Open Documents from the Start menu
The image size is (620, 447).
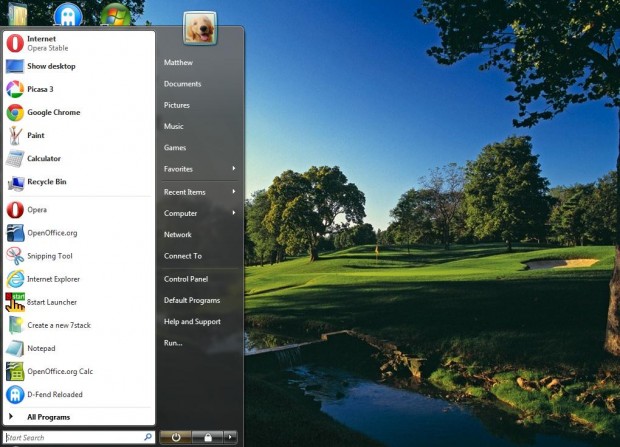(182, 84)
